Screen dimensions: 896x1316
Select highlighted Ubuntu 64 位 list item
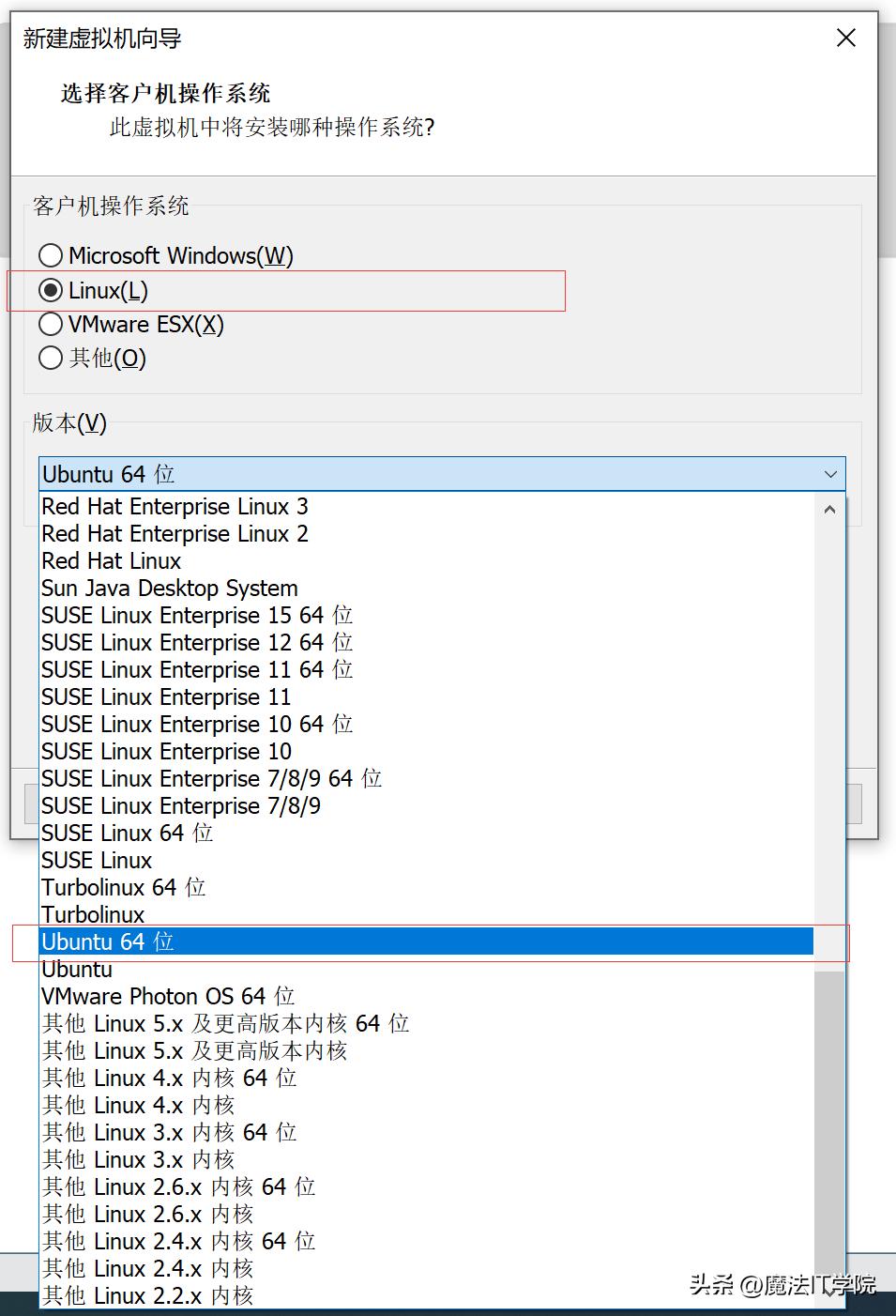coord(108,942)
